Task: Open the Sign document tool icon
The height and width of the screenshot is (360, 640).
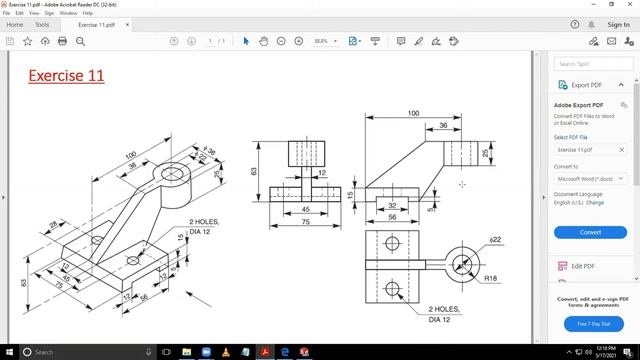Action: 436,41
